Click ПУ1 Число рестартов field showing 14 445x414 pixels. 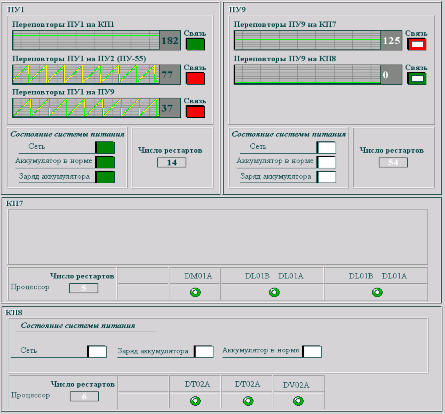click(172, 163)
